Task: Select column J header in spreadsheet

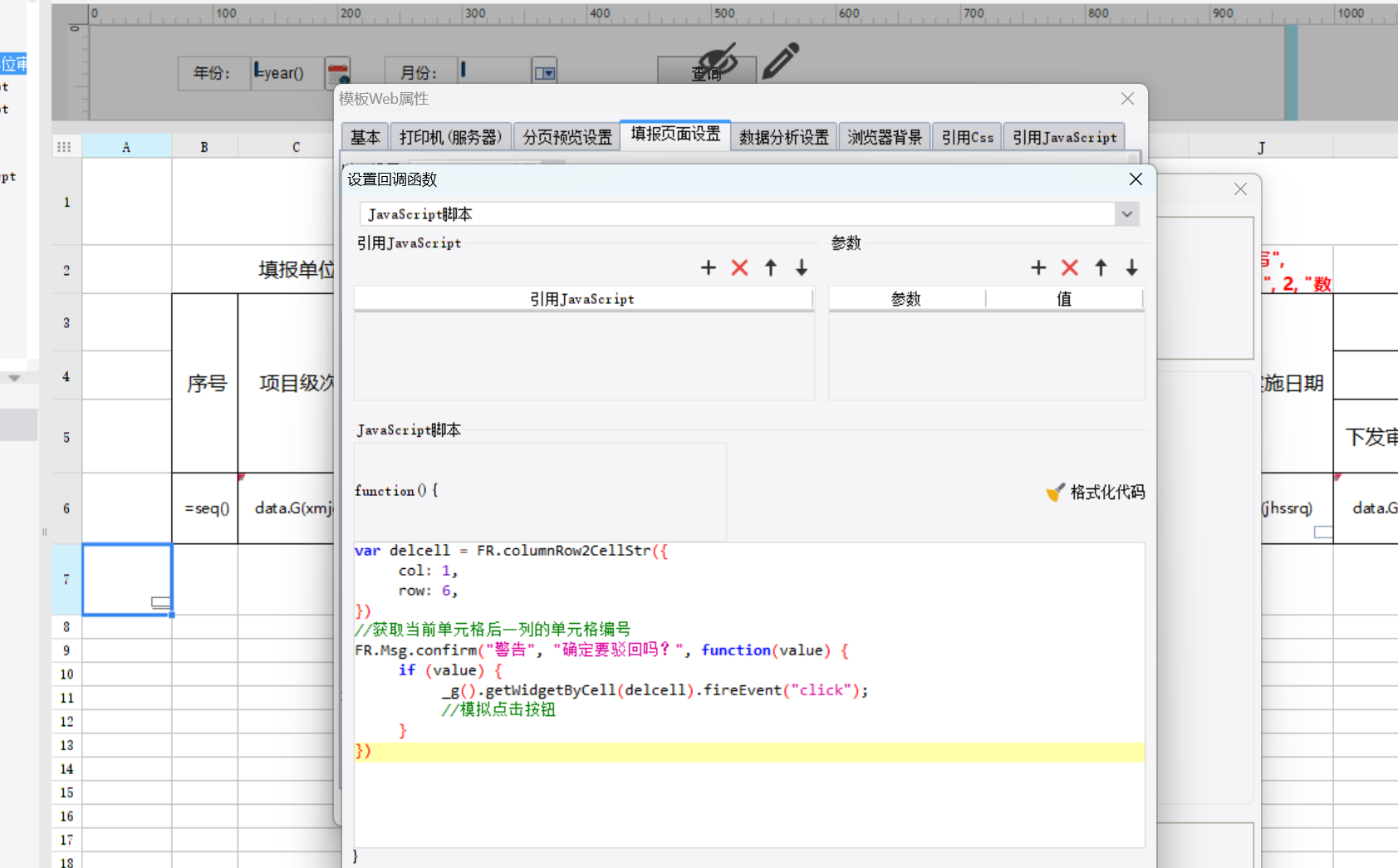Action: [1261, 147]
